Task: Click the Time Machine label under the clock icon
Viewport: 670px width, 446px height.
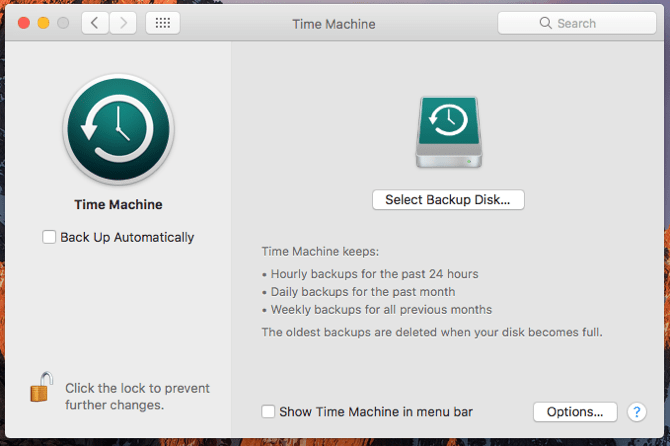Action: point(118,205)
